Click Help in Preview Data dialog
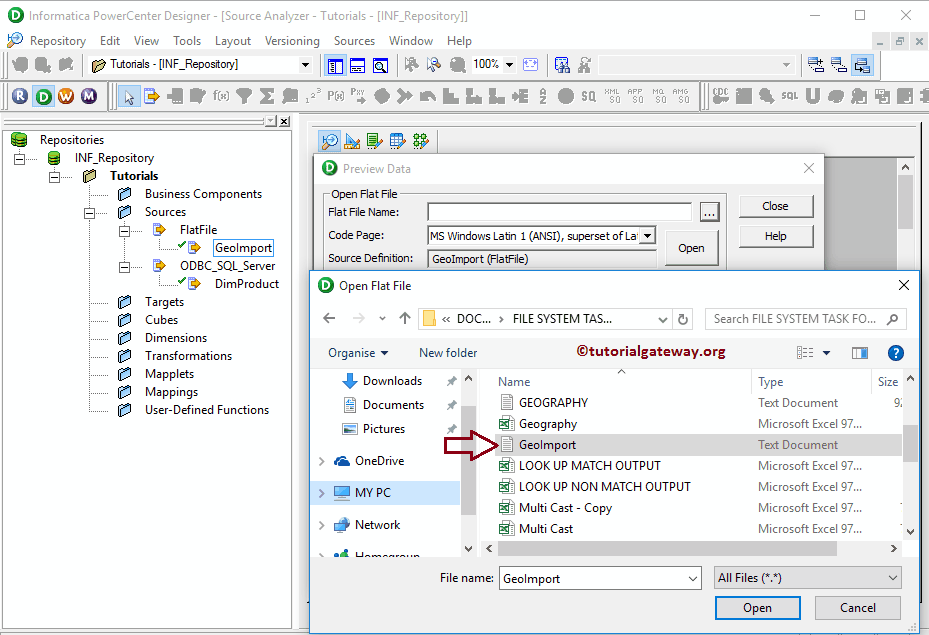 [776, 236]
